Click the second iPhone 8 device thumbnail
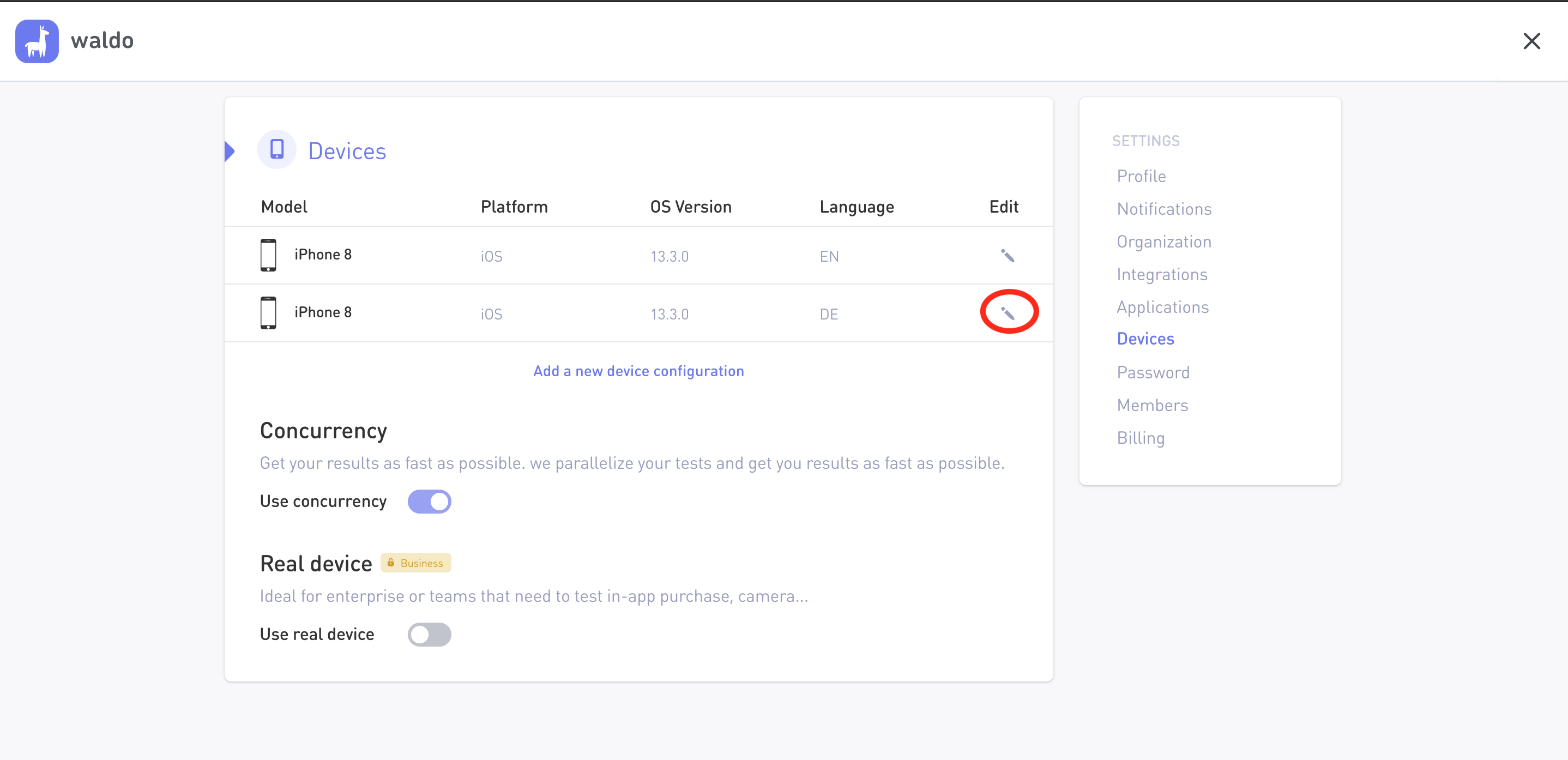 268,313
